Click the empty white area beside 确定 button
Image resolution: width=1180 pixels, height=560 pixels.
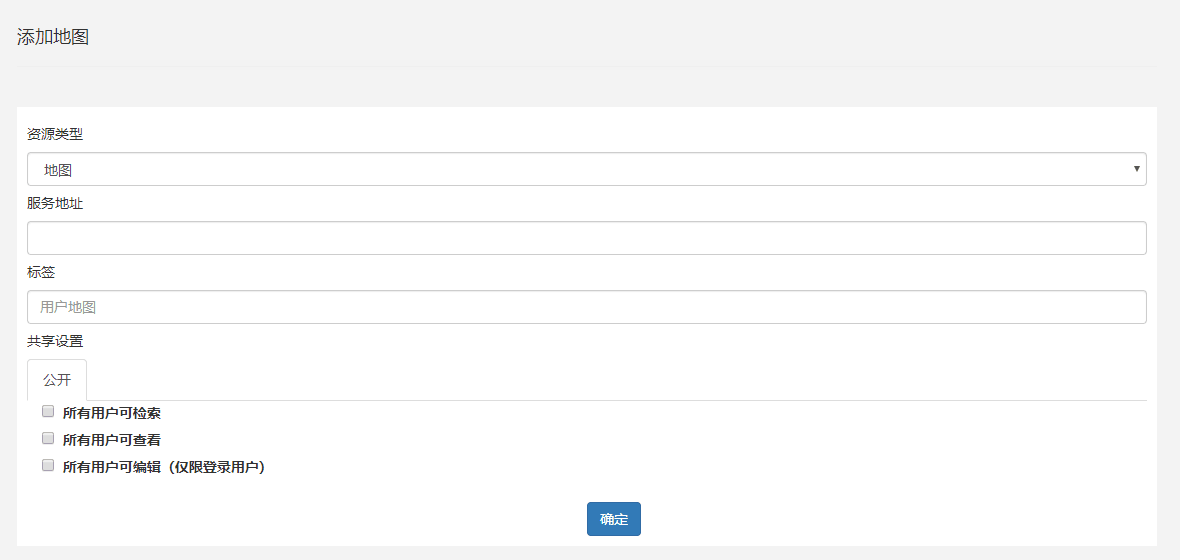tap(896, 519)
